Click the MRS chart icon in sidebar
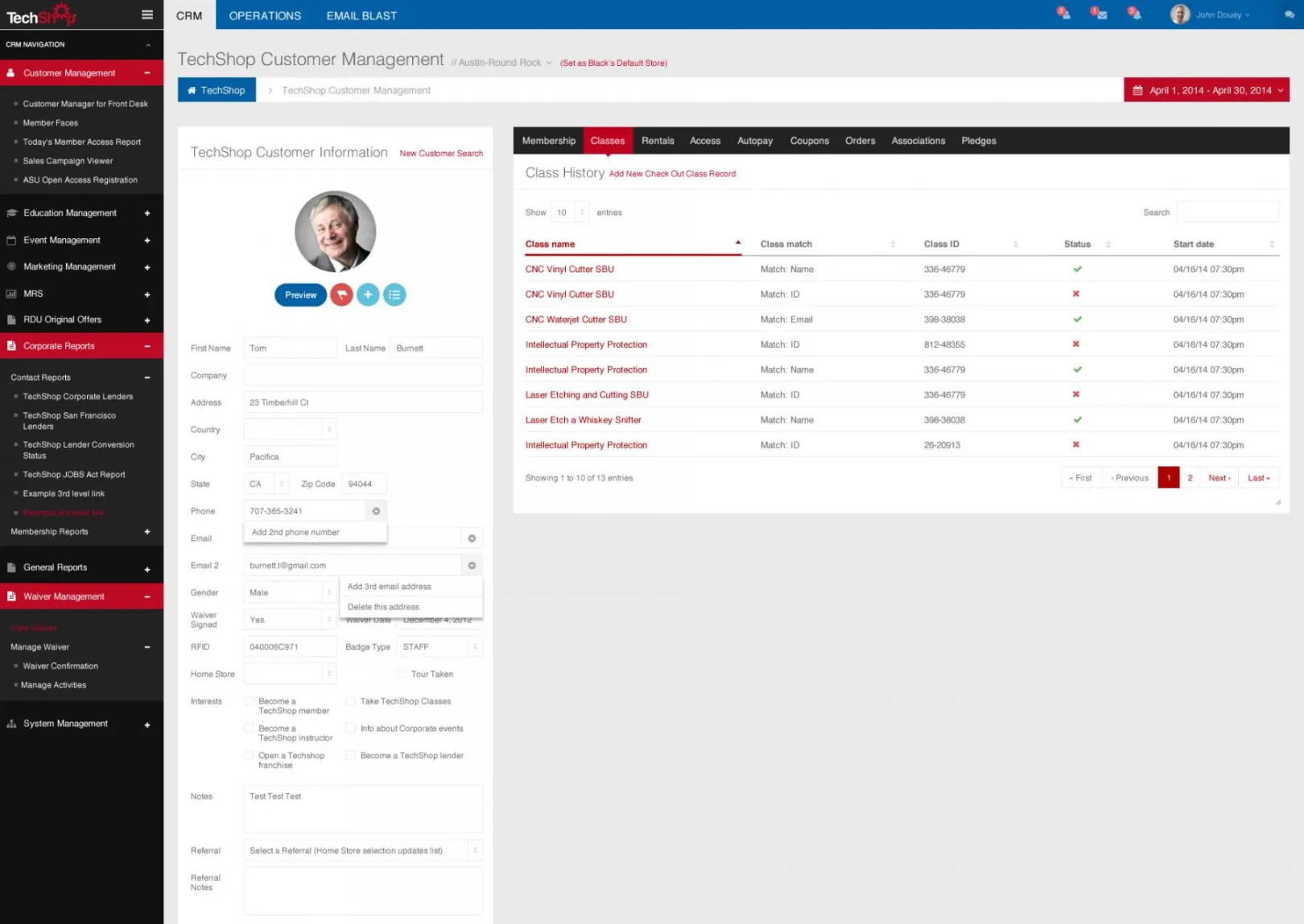 tap(11, 294)
